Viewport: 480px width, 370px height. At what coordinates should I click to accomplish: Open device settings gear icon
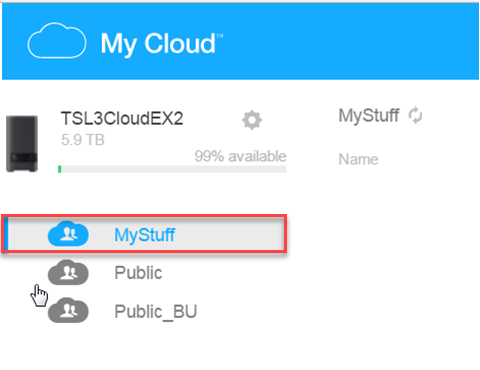coord(252,120)
